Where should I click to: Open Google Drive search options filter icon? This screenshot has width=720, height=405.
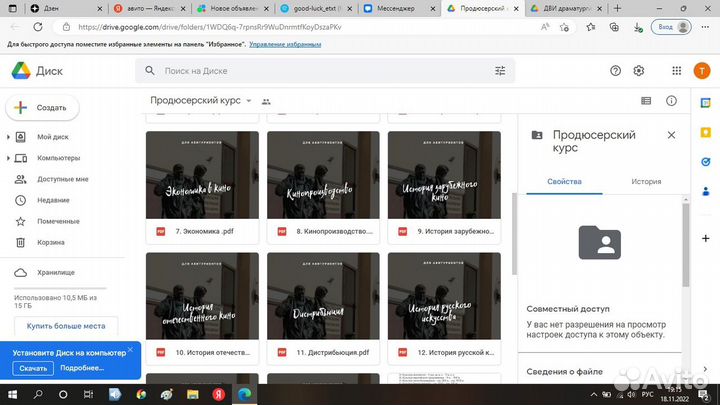click(500, 71)
